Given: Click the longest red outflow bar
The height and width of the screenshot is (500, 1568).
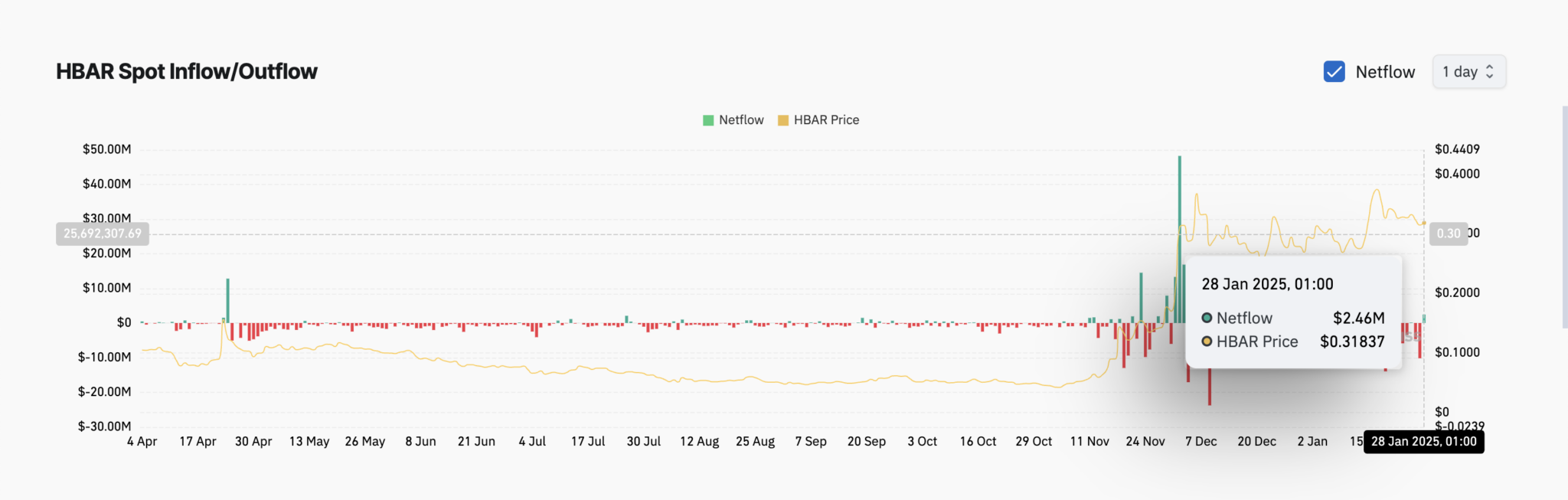Looking at the screenshot, I should (1210, 387).
